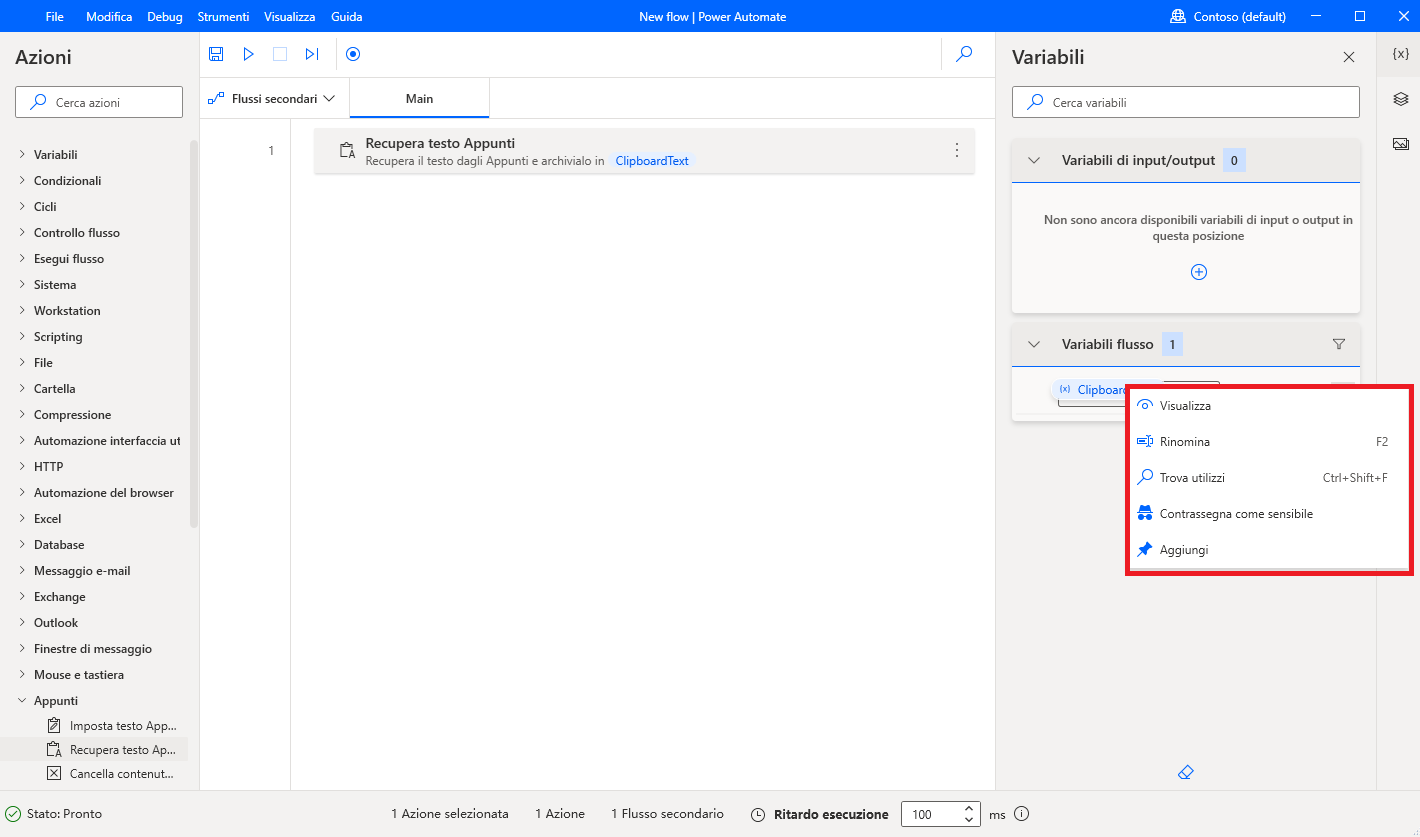The image size is (1420, 837).
Task: Run the flow with the play icon
Action: point(248,53)
